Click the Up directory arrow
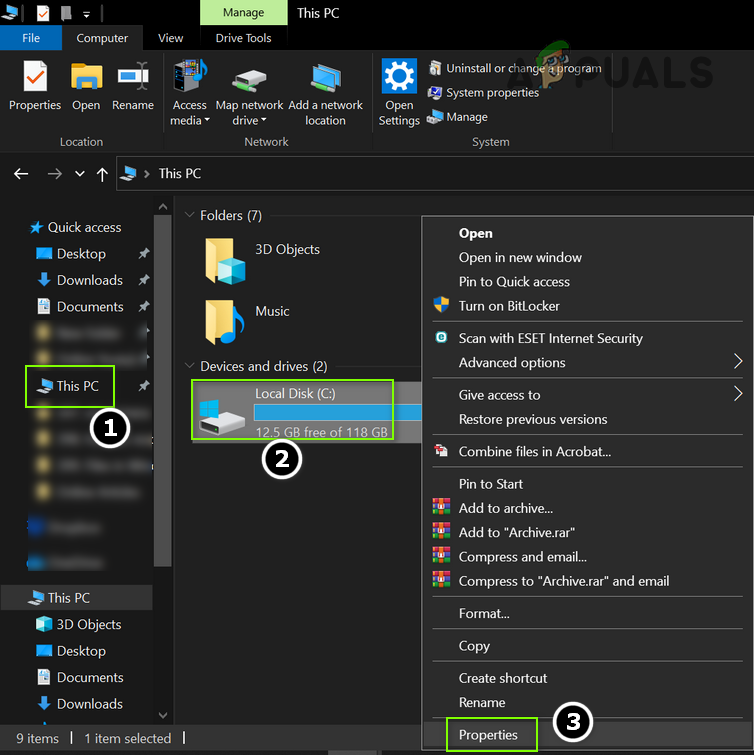 tap(102, 174)
